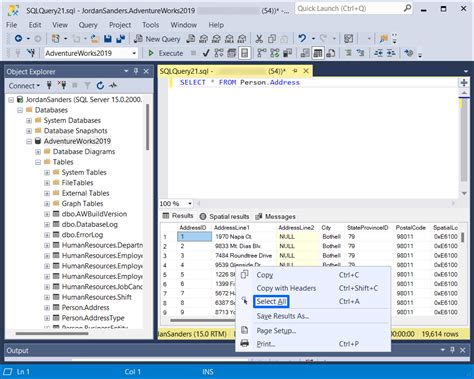The width and height of the screenshot is (474, 379).
Task: Expand the Database Snapshots node
Action: (x=29, y=131)
